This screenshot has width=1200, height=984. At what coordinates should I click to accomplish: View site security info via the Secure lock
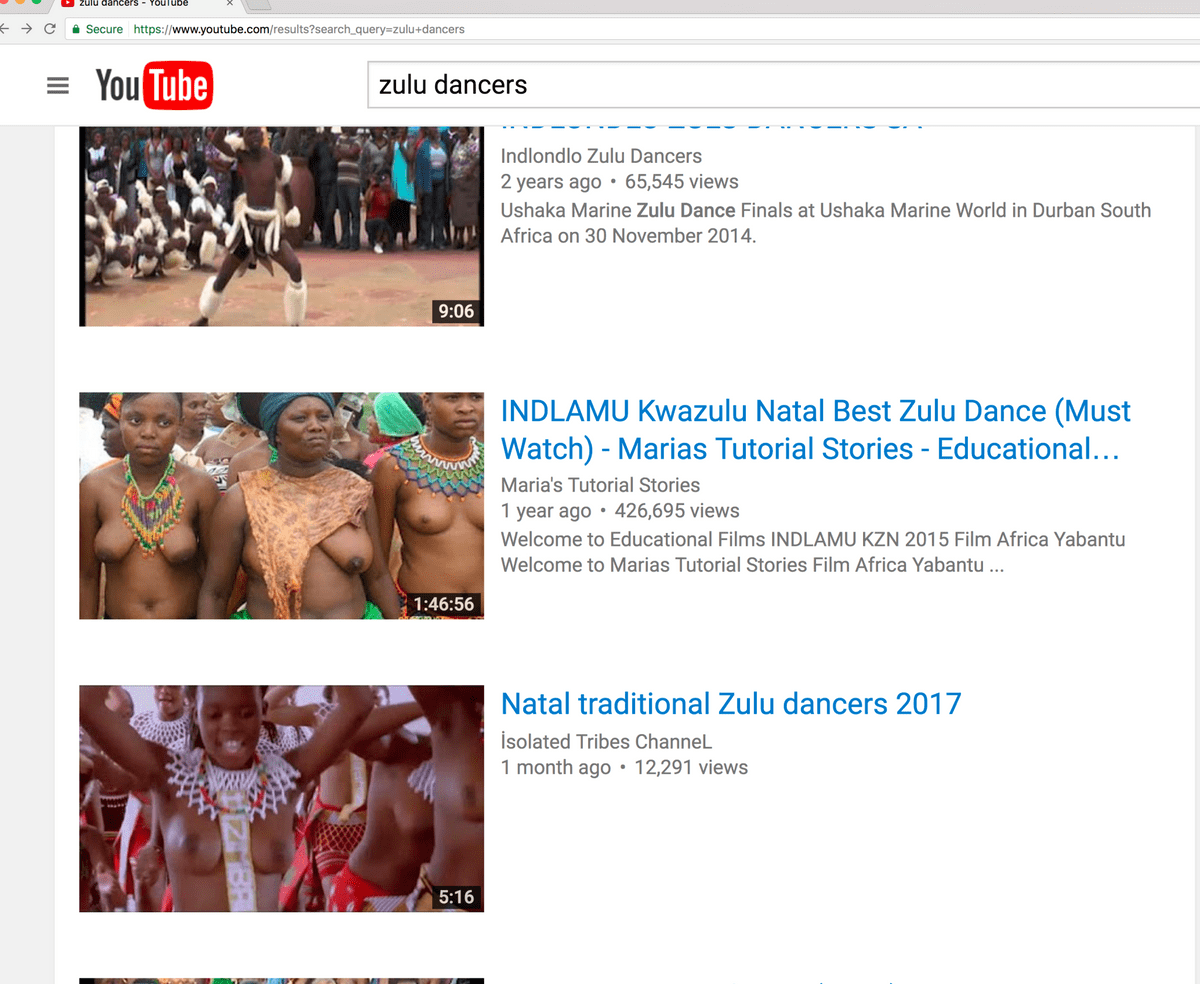pos(97,29)
